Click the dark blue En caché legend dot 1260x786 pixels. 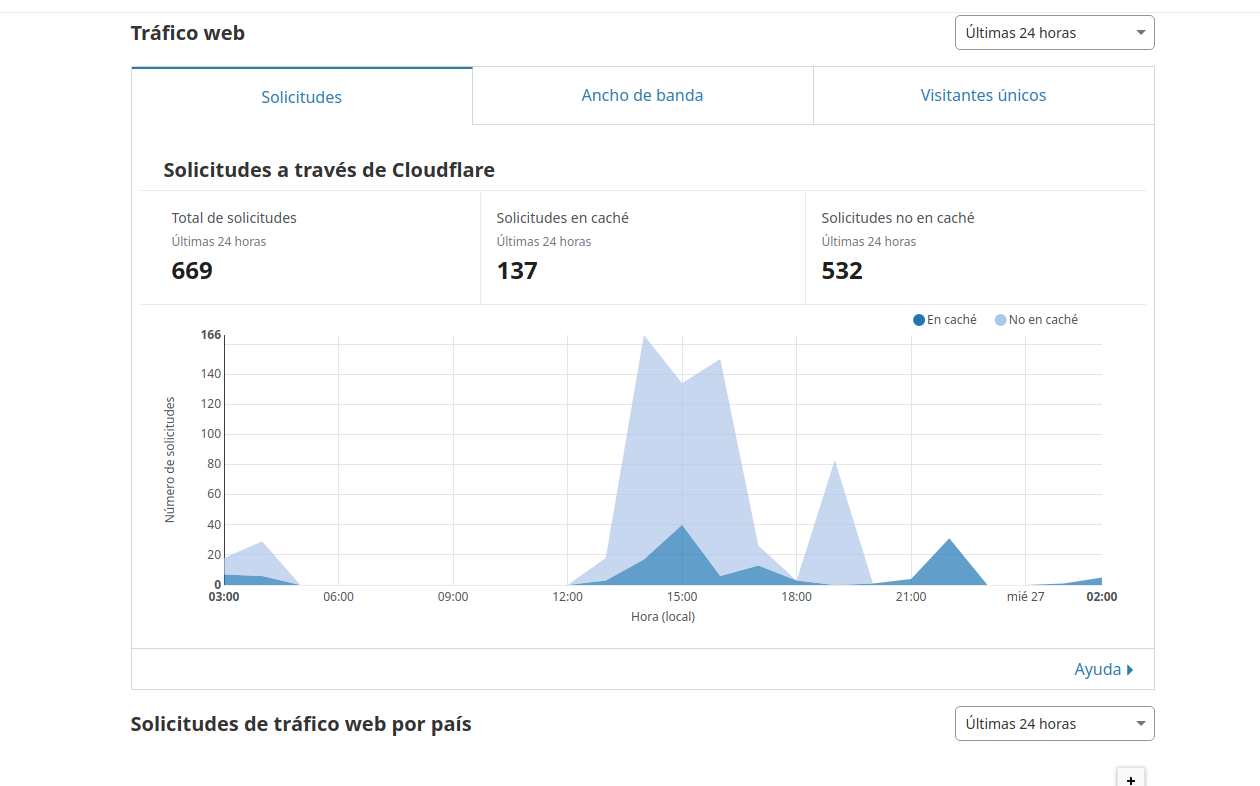(919, 320)
